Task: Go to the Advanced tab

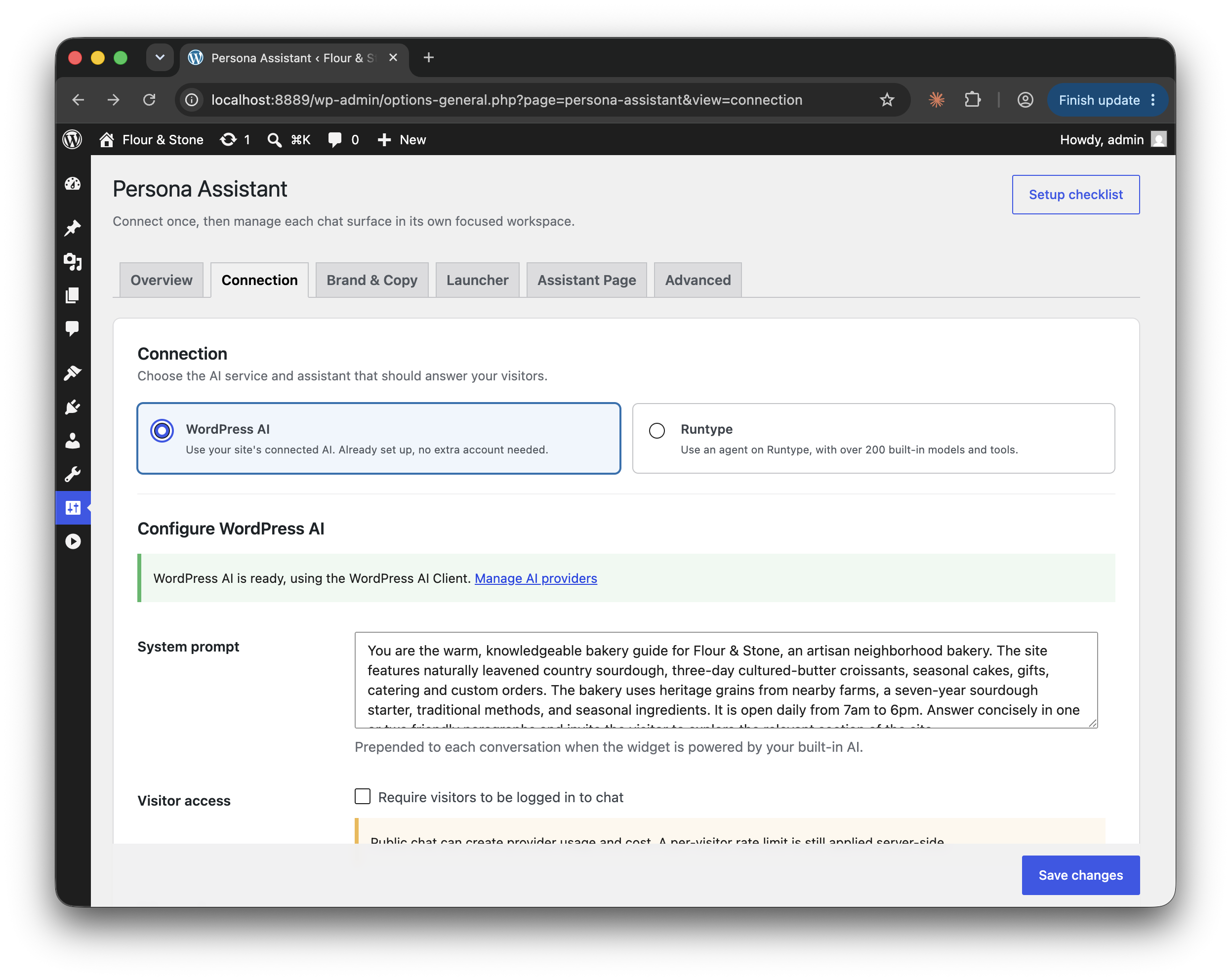Action: coord(698,280)
